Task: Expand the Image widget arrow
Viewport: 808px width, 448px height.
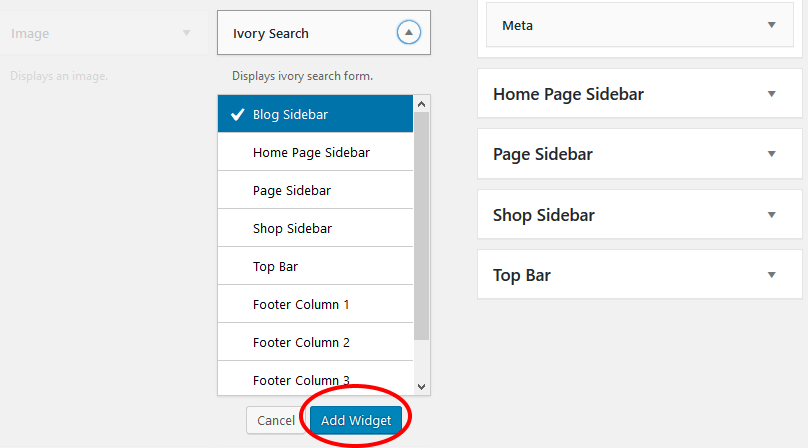Action: (187, 33)
